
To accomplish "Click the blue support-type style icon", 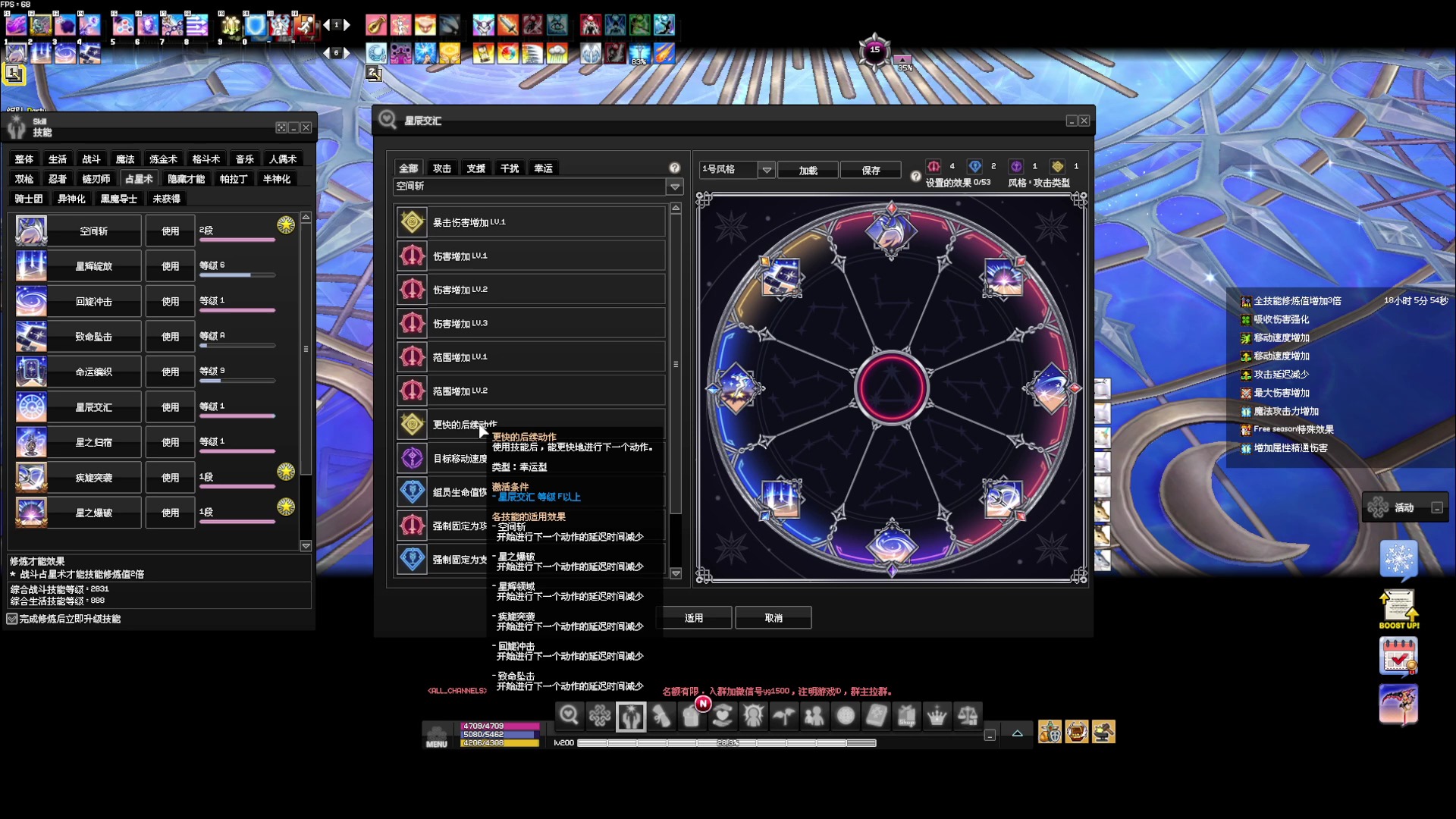I will 975,166.
